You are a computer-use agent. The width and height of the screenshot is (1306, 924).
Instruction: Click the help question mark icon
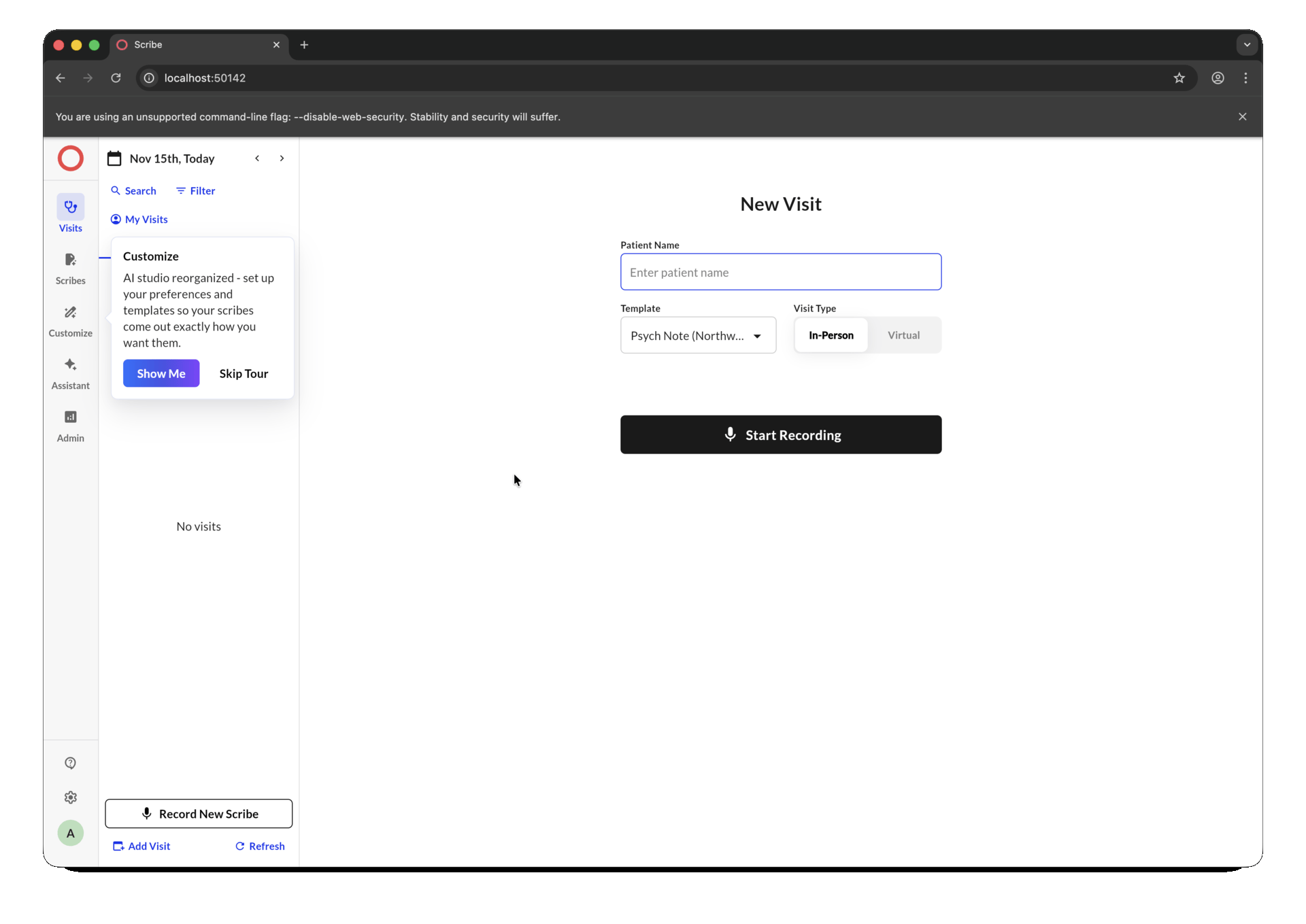(70, 763)
